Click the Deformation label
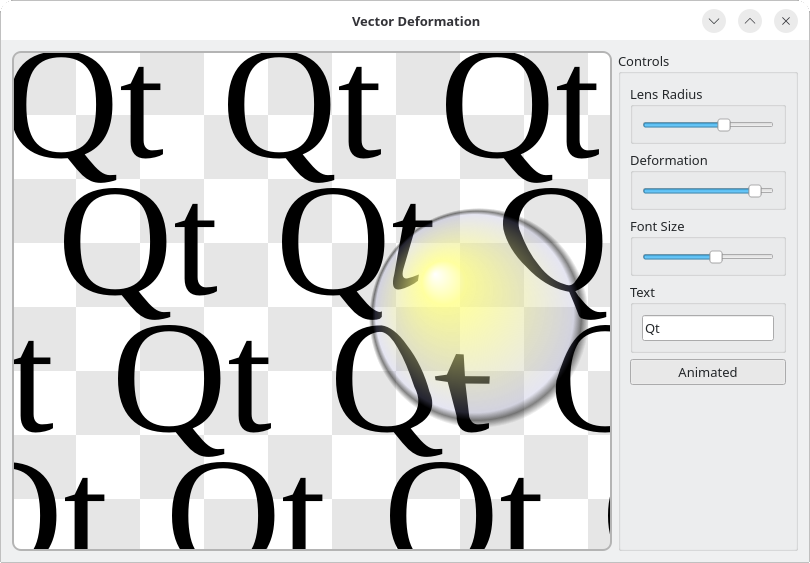810x563 pixels. 668,161
